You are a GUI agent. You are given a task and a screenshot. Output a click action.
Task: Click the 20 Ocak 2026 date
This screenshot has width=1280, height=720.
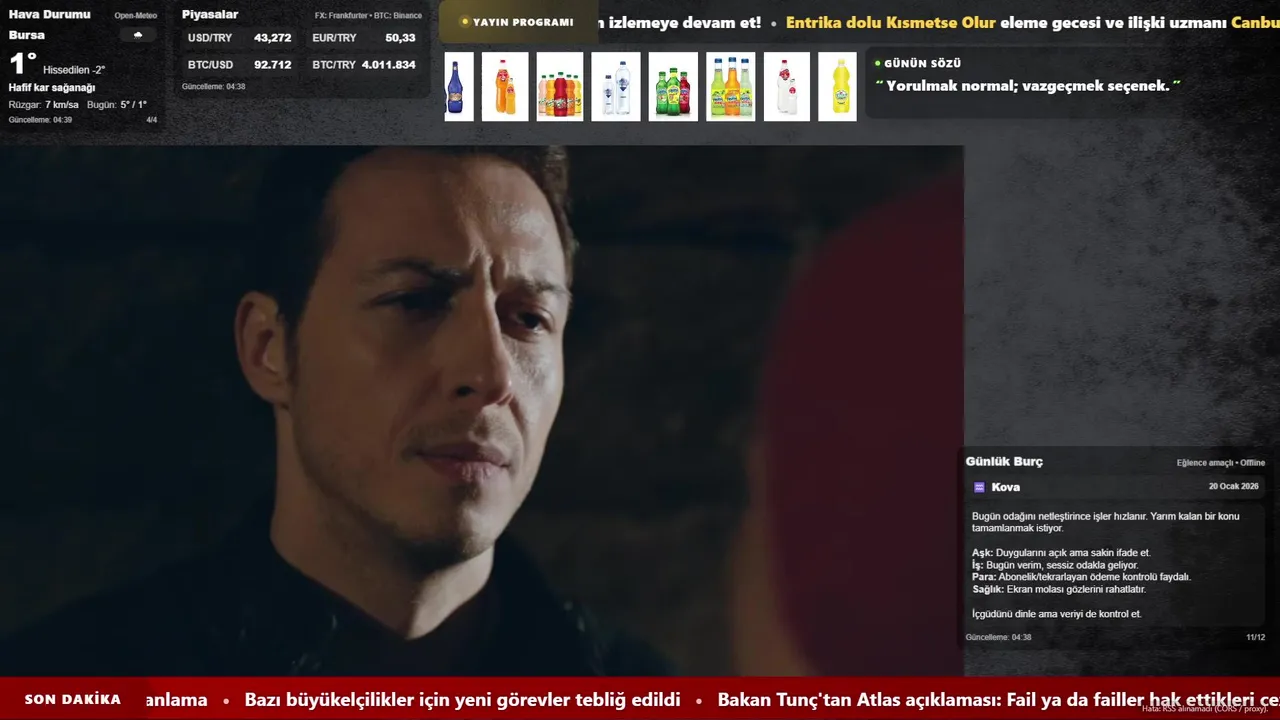(1234, 486)
